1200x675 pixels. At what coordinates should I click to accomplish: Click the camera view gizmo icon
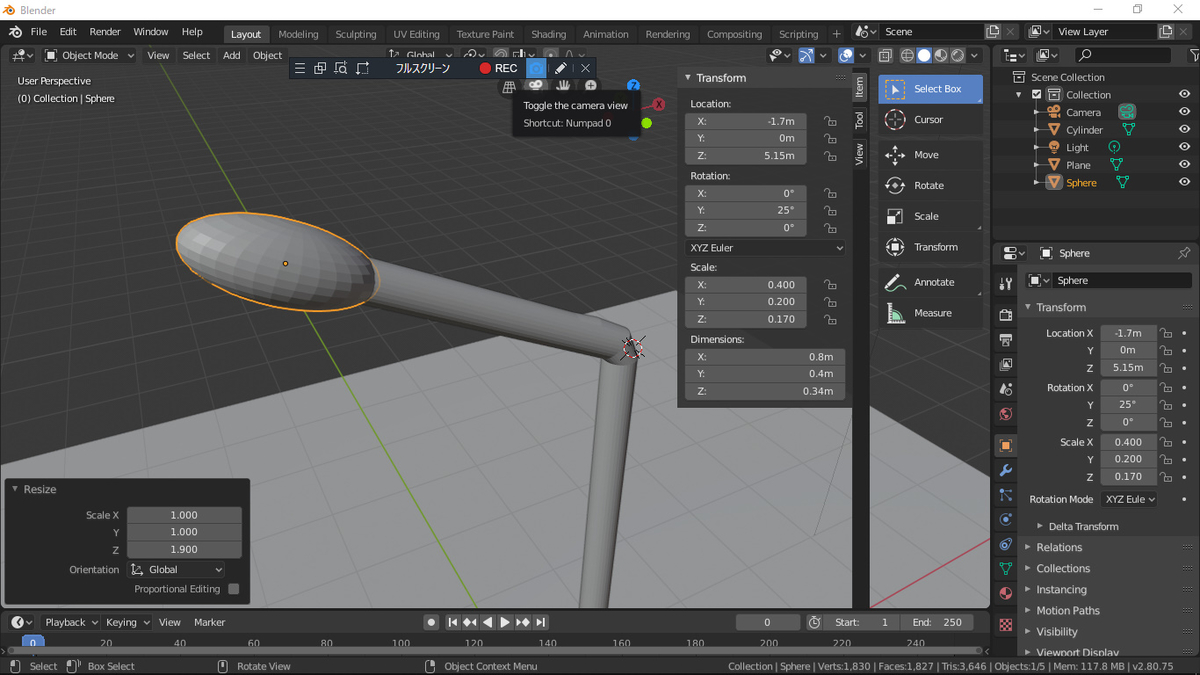(x=536, y=85)
